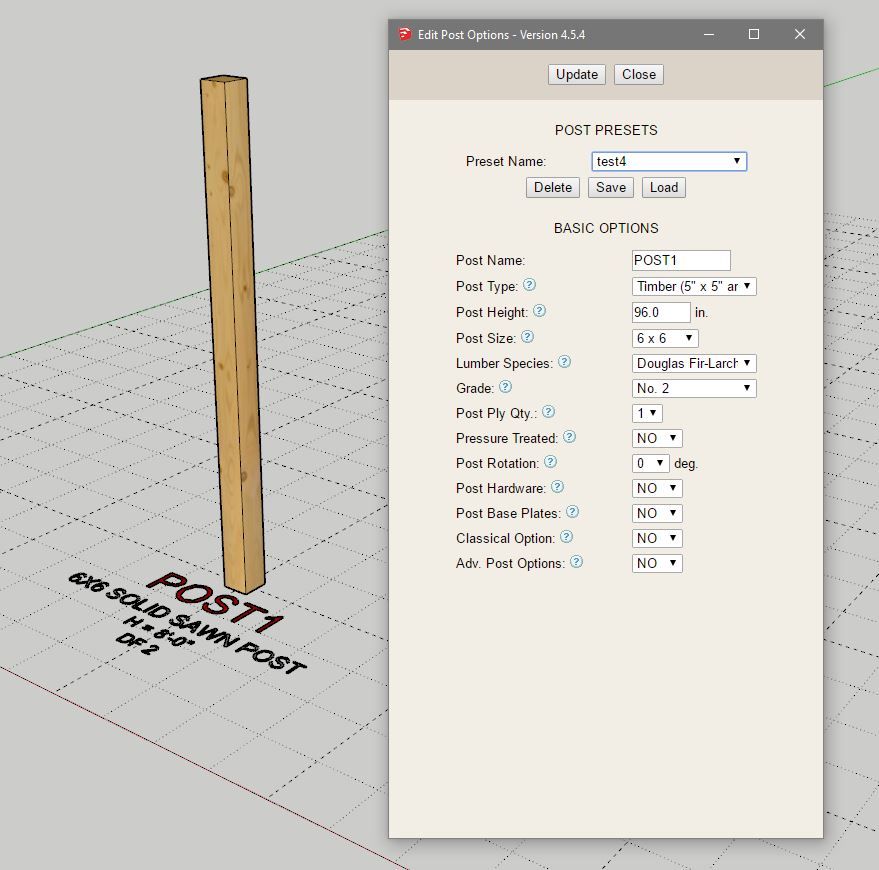
Task: Open help icon next to Post Base Plates
Action: (572, 511)
